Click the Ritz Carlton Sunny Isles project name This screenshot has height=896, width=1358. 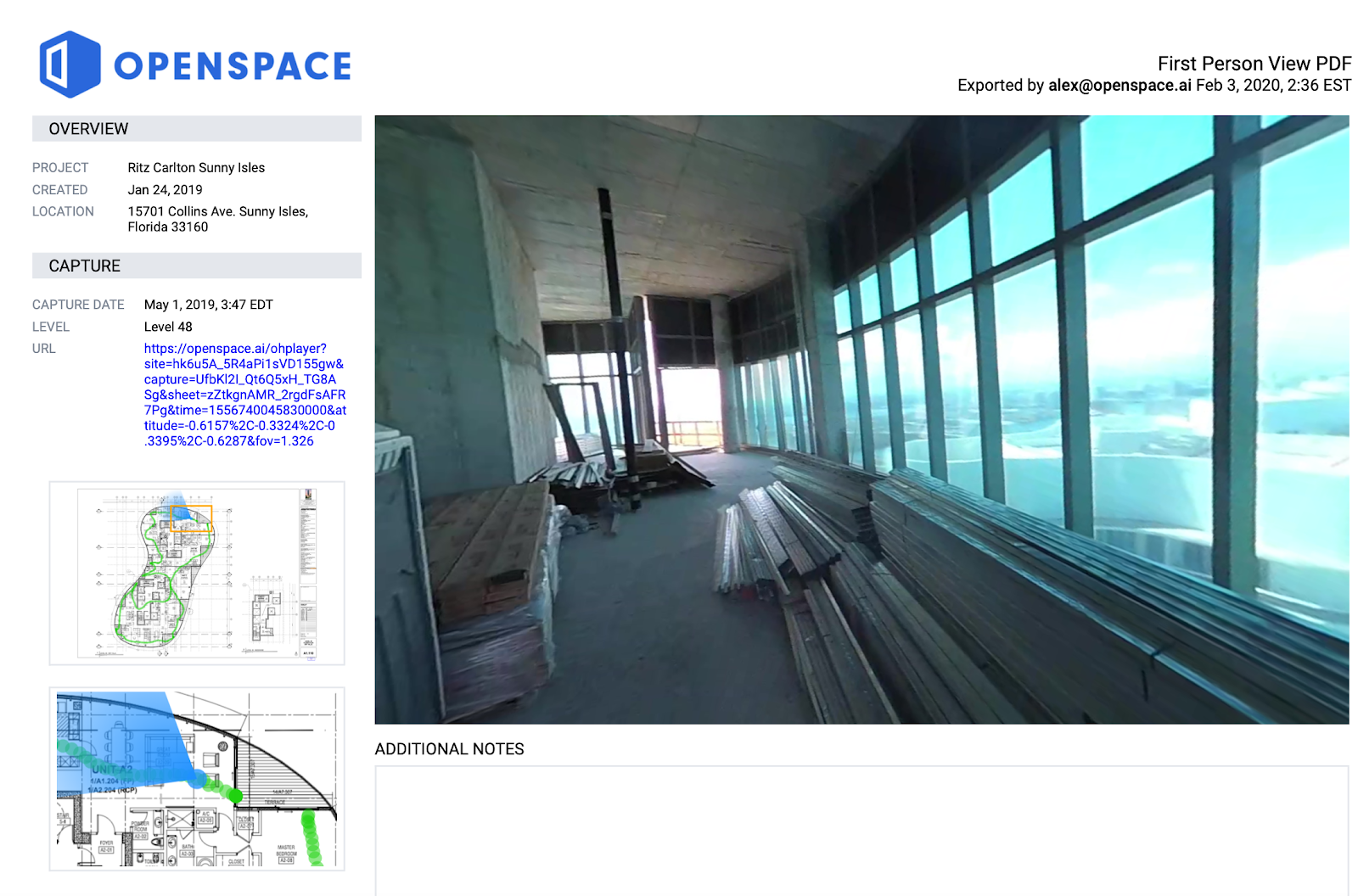point(196,168)
